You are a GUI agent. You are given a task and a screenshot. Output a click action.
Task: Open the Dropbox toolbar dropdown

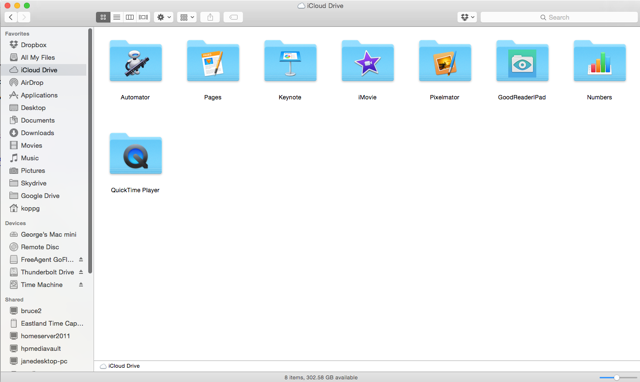point(467,17)
